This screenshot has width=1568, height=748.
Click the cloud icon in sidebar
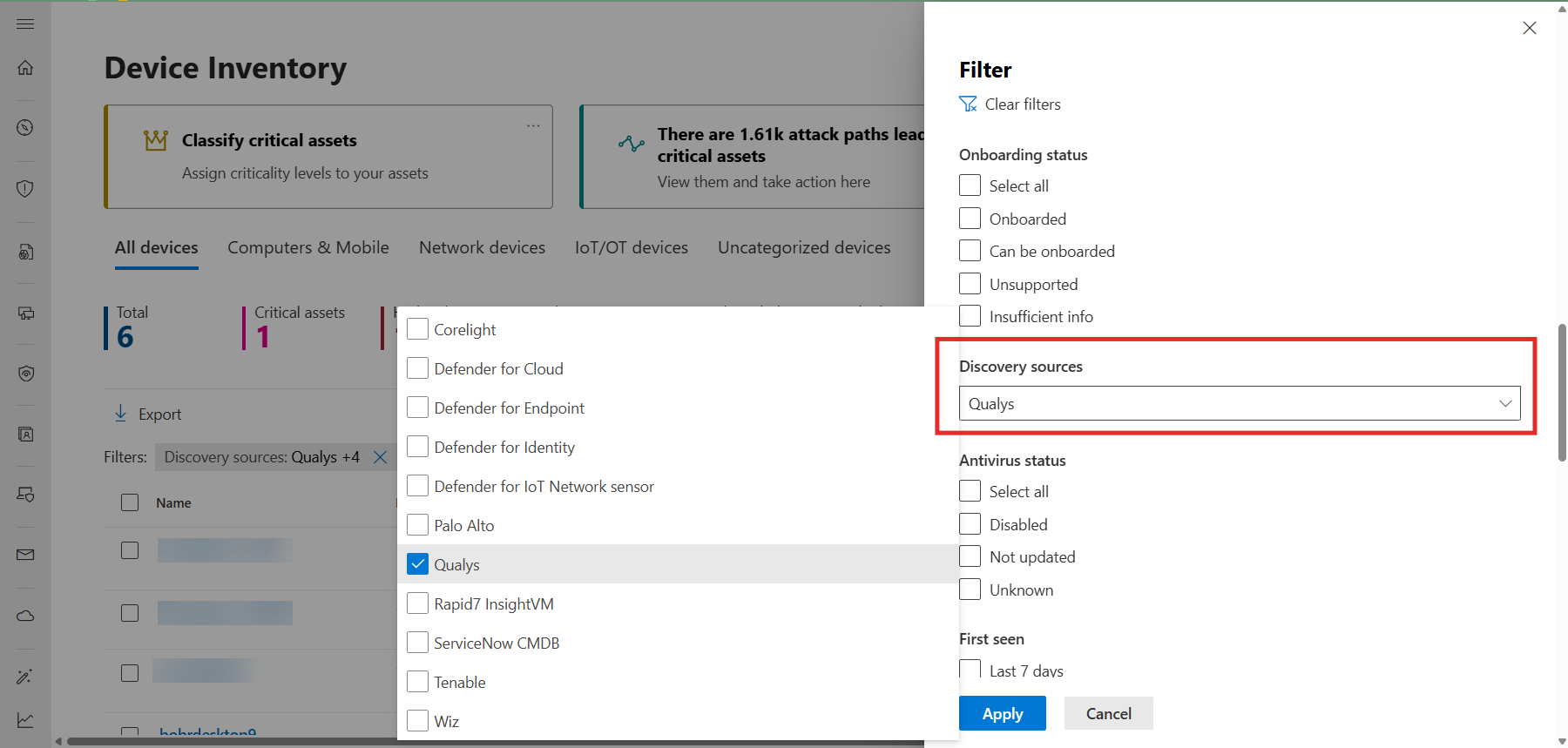click(x=25, y=616)
